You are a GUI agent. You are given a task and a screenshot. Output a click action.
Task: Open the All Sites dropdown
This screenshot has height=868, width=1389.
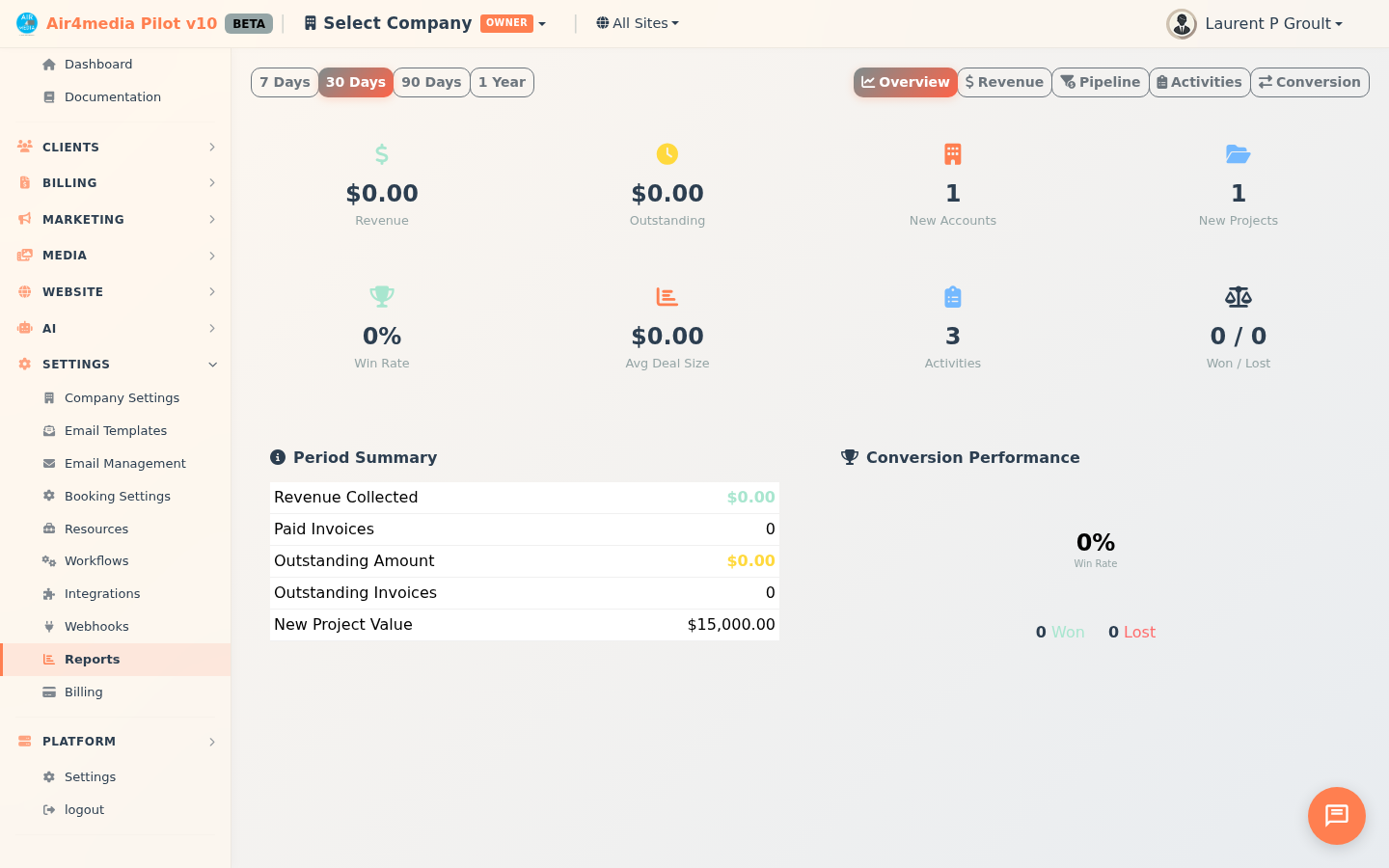pyautogui.click(x=638, y=23)
